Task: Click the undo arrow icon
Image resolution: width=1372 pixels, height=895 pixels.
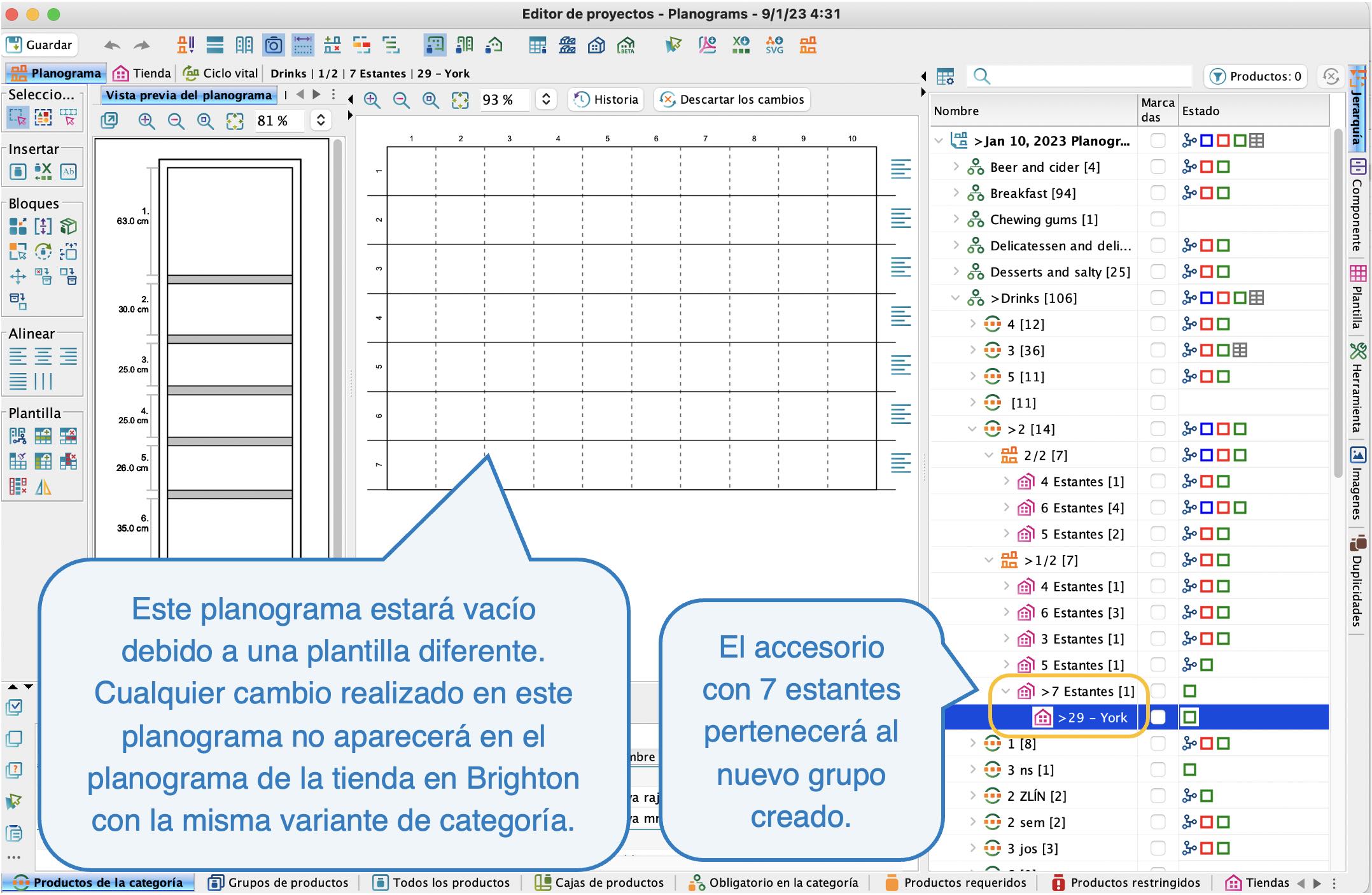Action: point(112,45)
